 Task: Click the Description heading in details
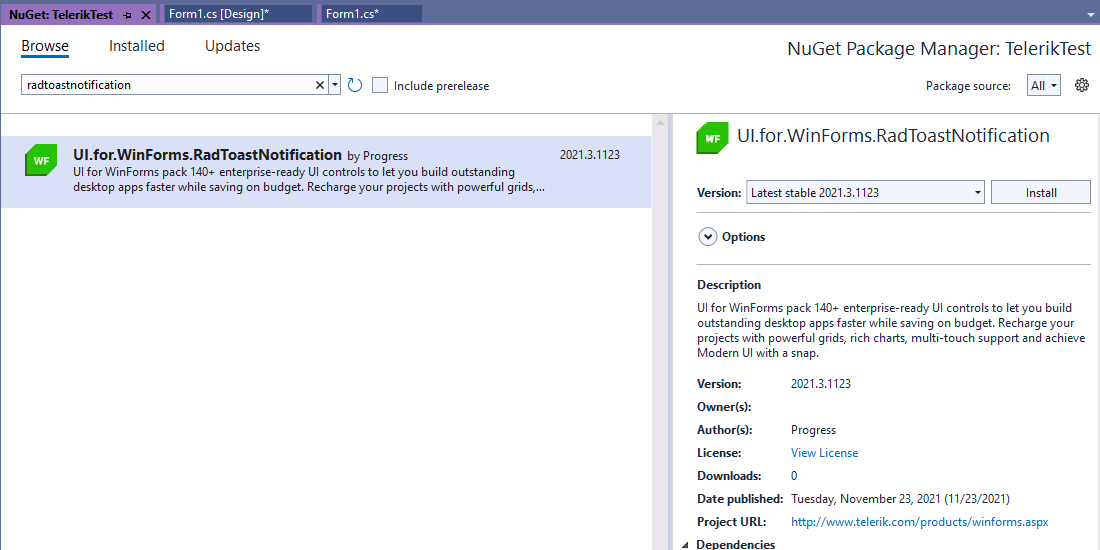point(729,285)
